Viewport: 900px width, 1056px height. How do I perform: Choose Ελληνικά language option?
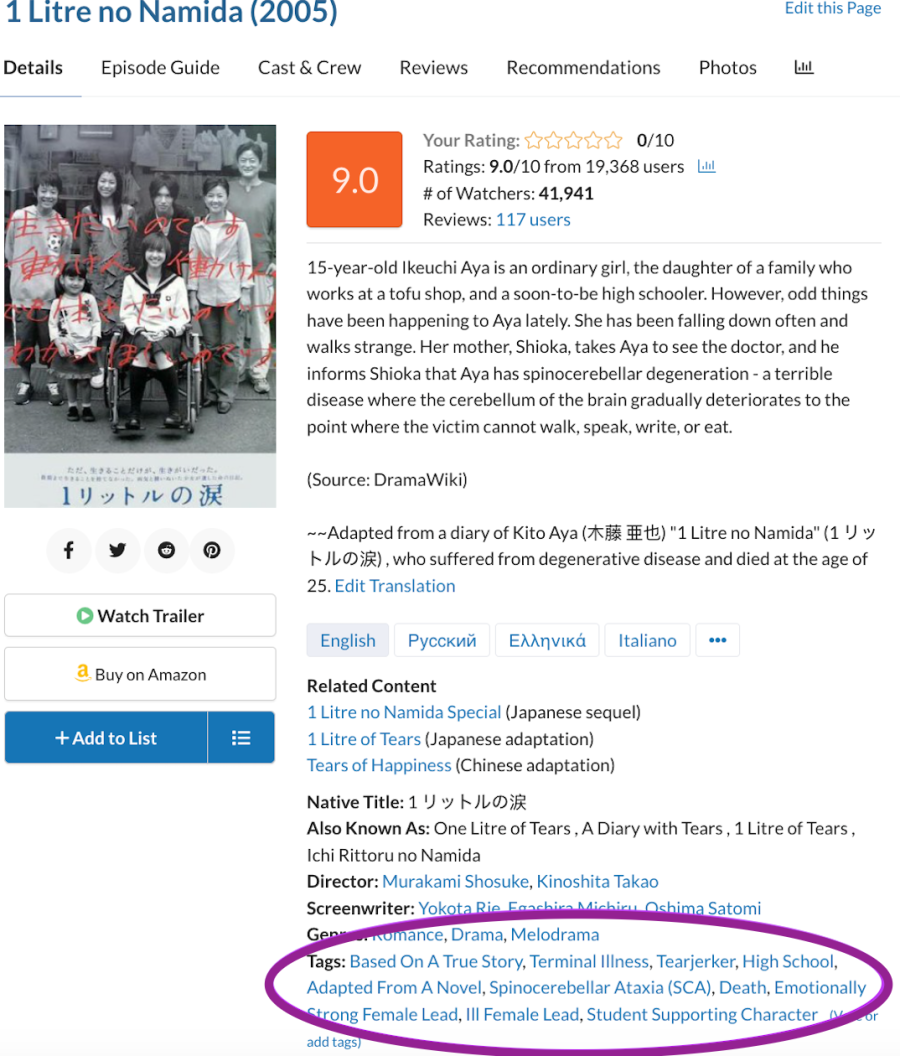coord(547,640)
